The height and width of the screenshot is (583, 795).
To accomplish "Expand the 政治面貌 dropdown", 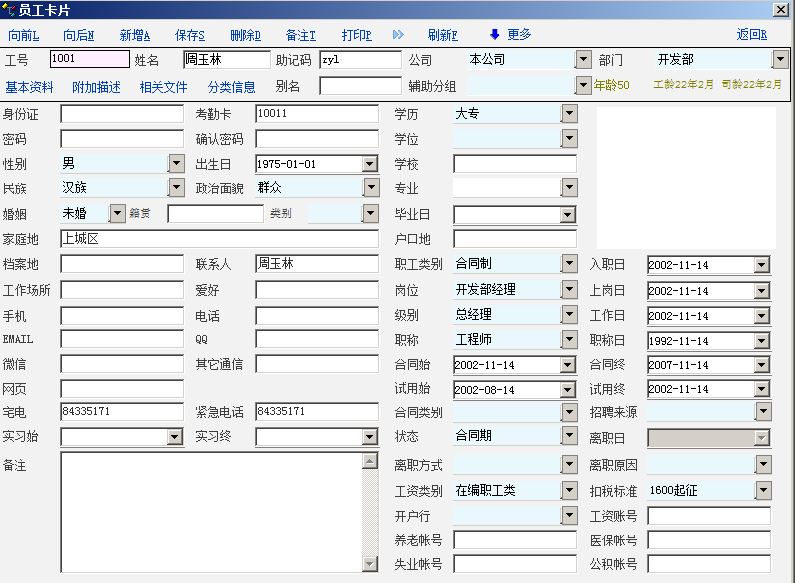I will (371, 187).
